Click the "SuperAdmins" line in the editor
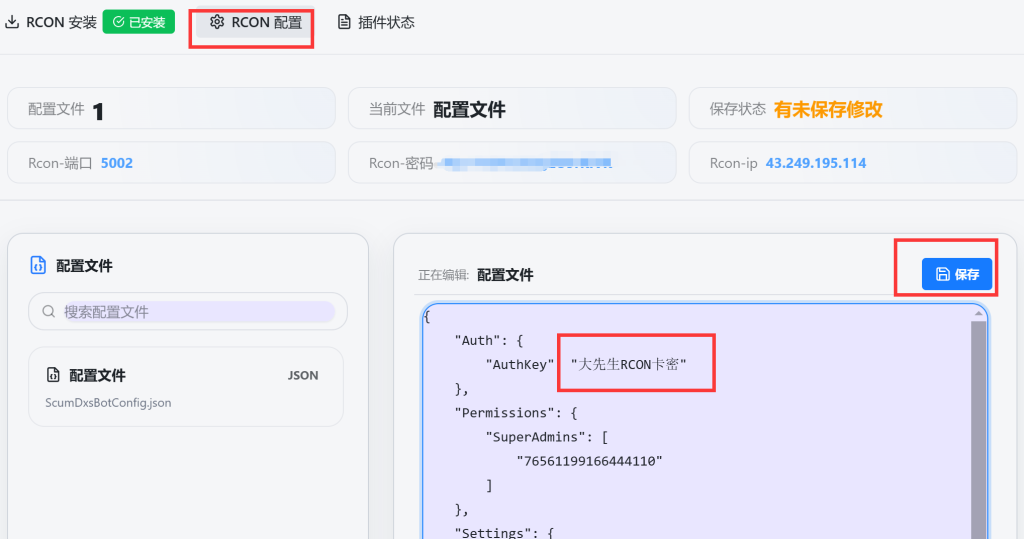 pos(547,437)
